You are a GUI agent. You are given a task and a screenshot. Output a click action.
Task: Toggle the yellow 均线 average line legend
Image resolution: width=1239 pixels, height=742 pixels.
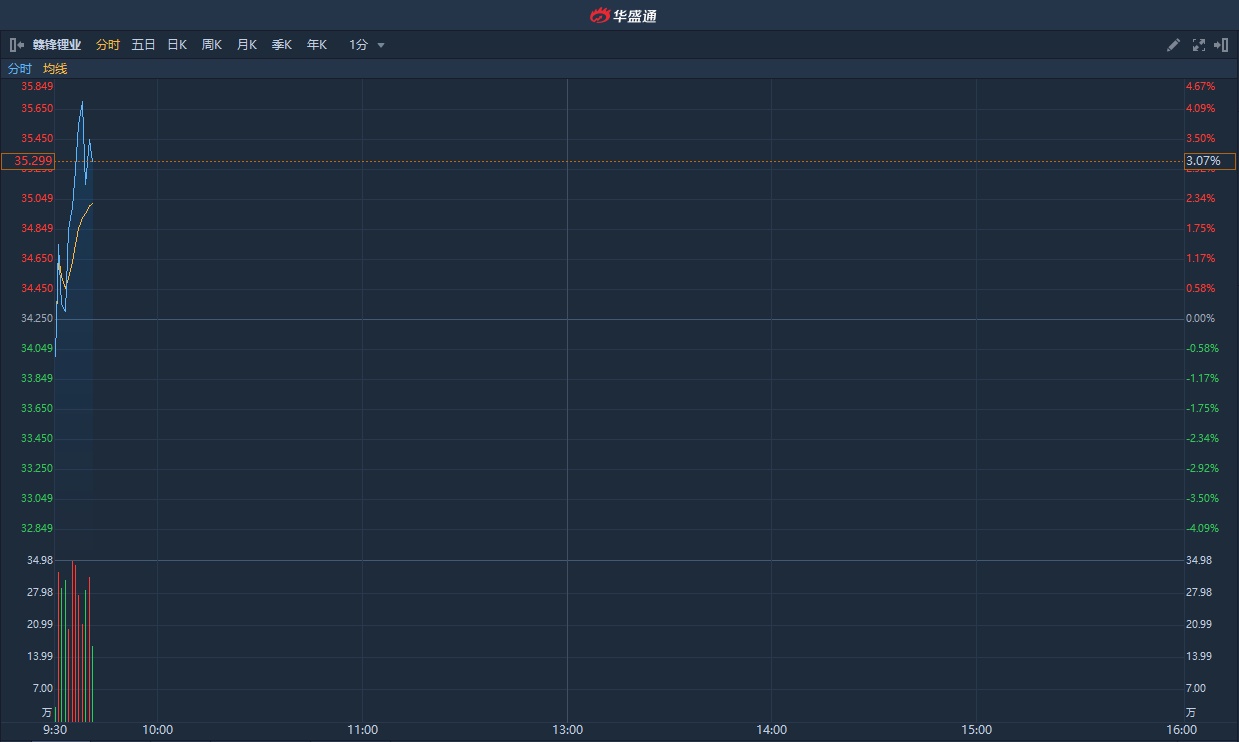pos(55,69)
